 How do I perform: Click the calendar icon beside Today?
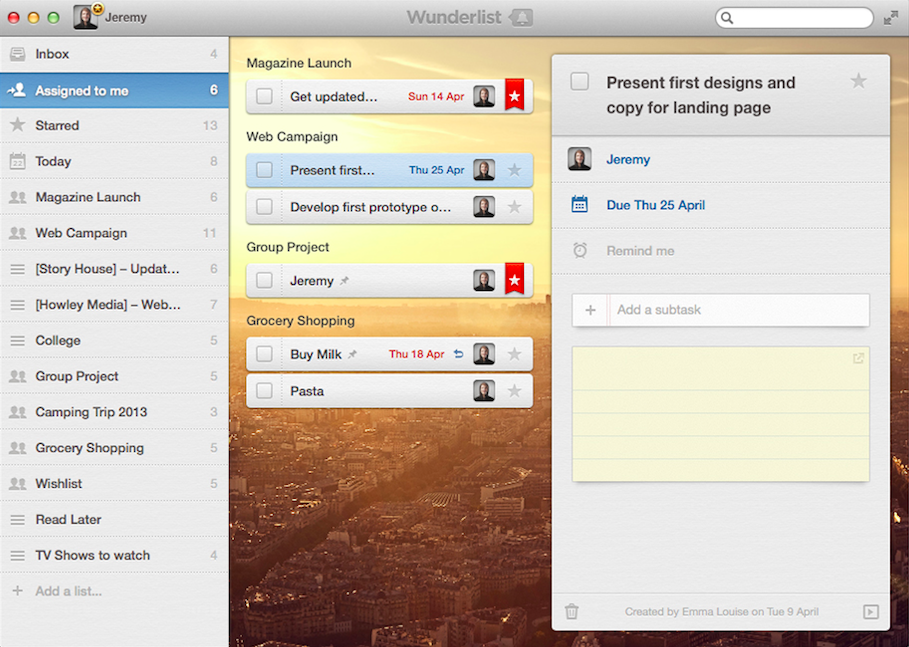point(18,161)
